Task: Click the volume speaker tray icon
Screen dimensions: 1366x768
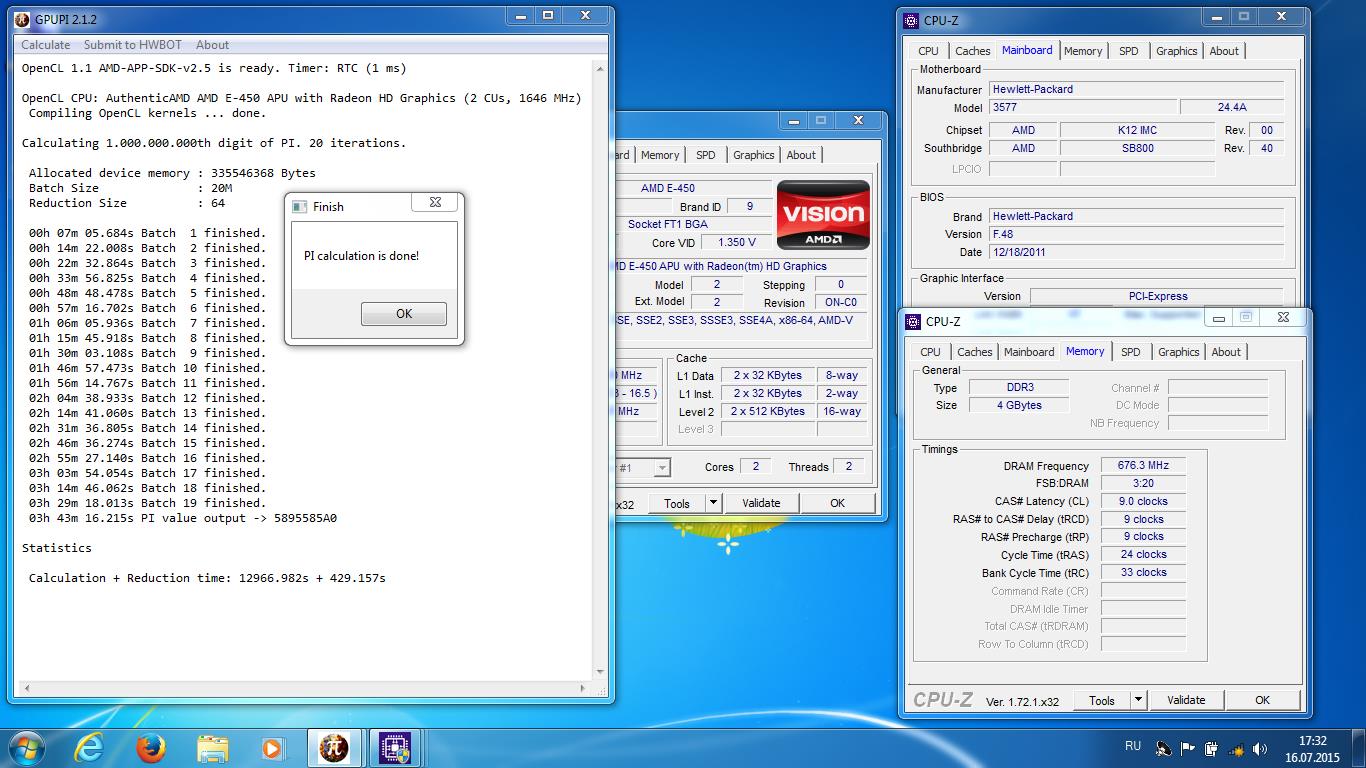Action: pyautogui.click(x=1262, y=748)
